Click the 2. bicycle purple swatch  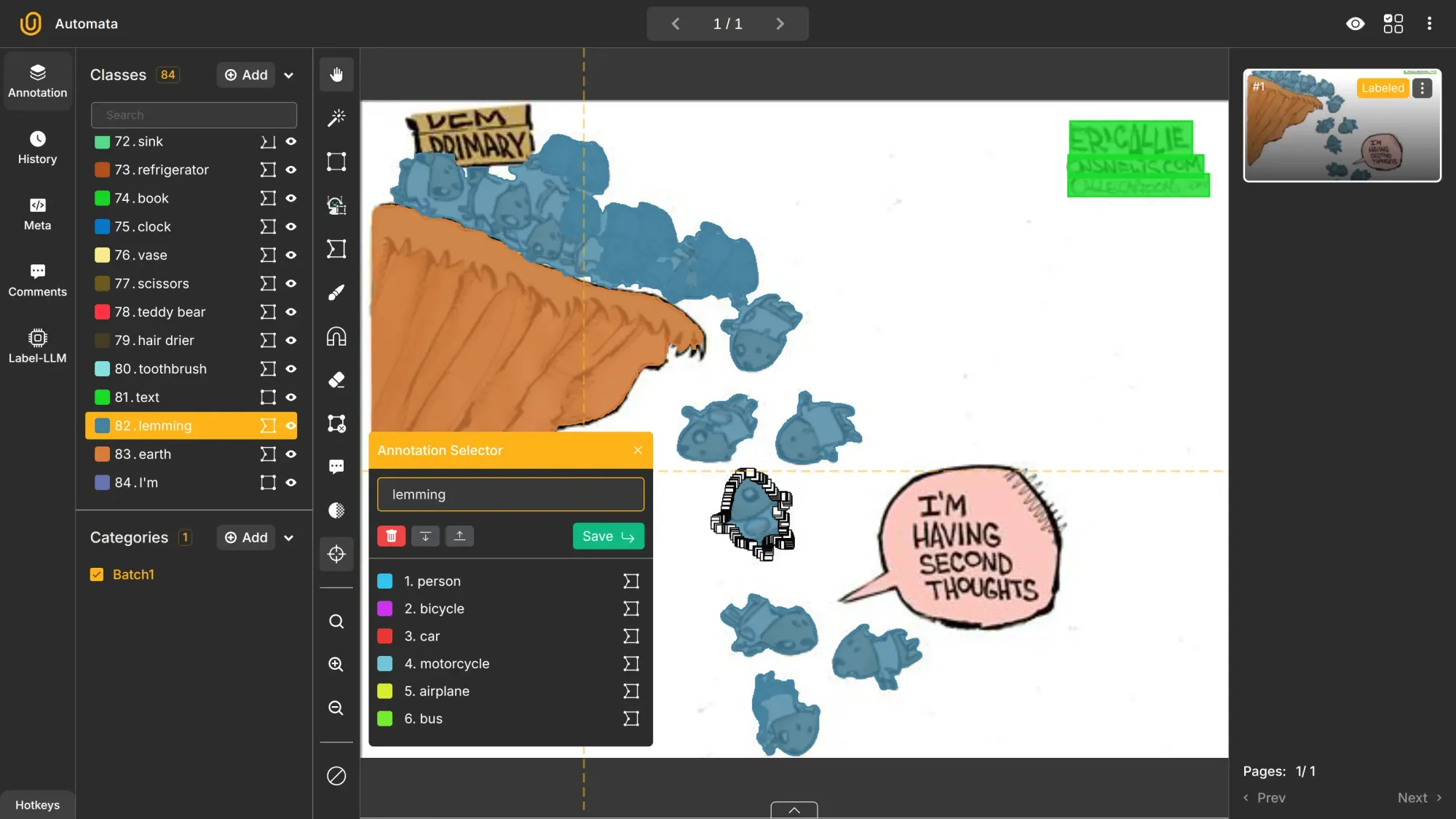(x=385, y=609)
